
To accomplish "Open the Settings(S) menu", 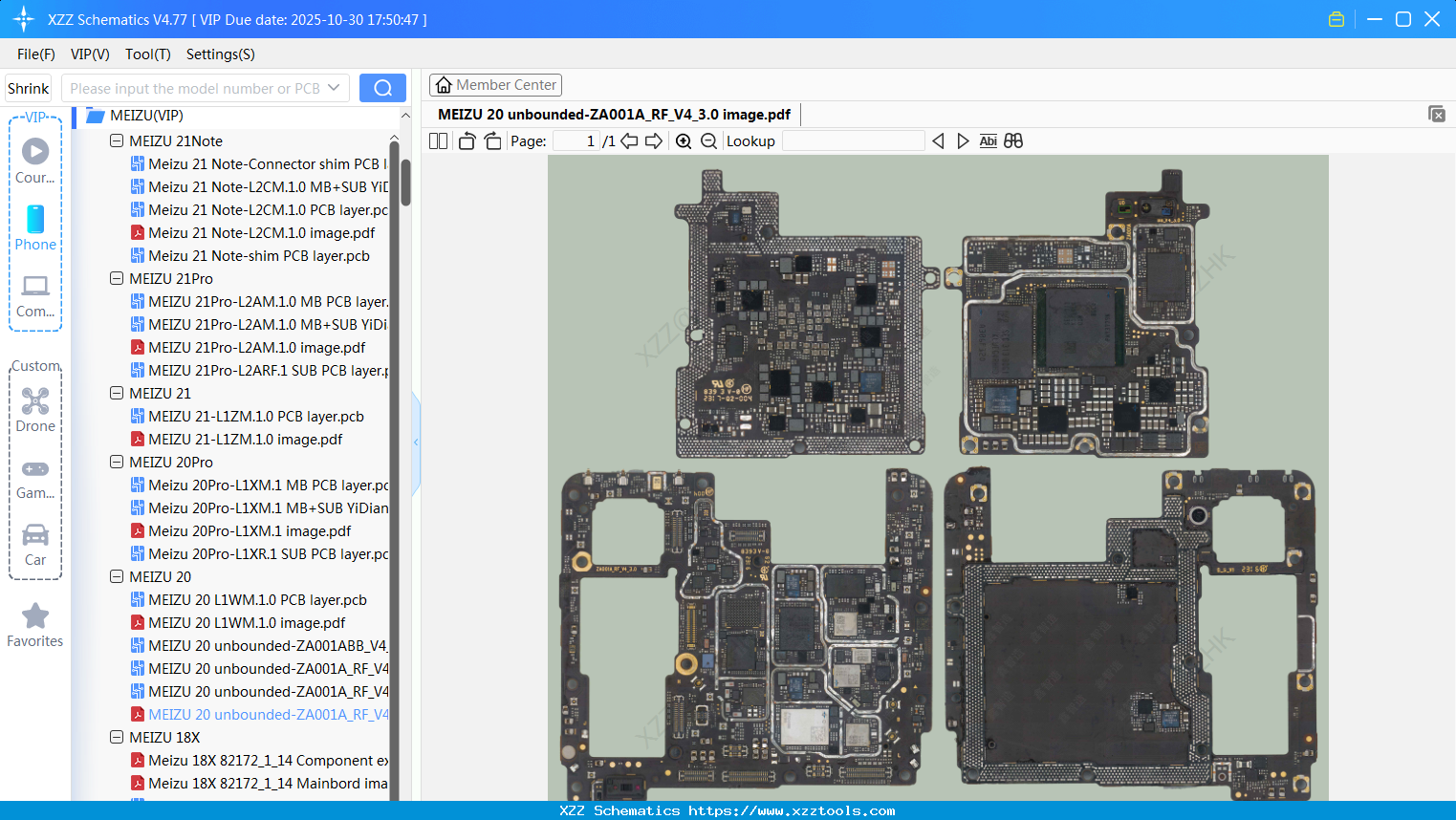I will pyautogui.click(x=220, y=54).
